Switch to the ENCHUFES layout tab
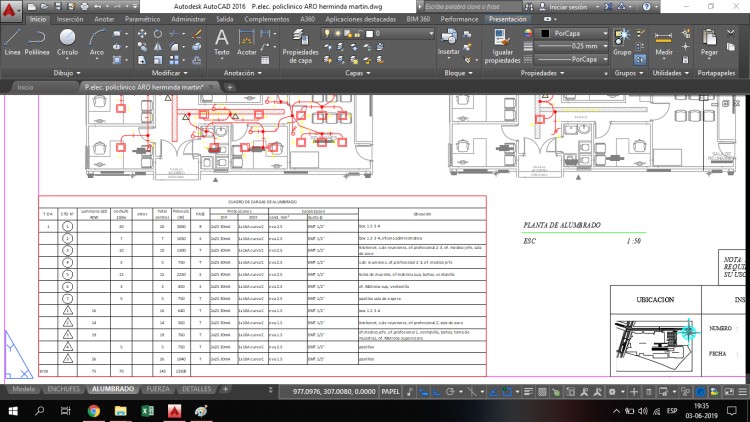 [x=64, y=389]
